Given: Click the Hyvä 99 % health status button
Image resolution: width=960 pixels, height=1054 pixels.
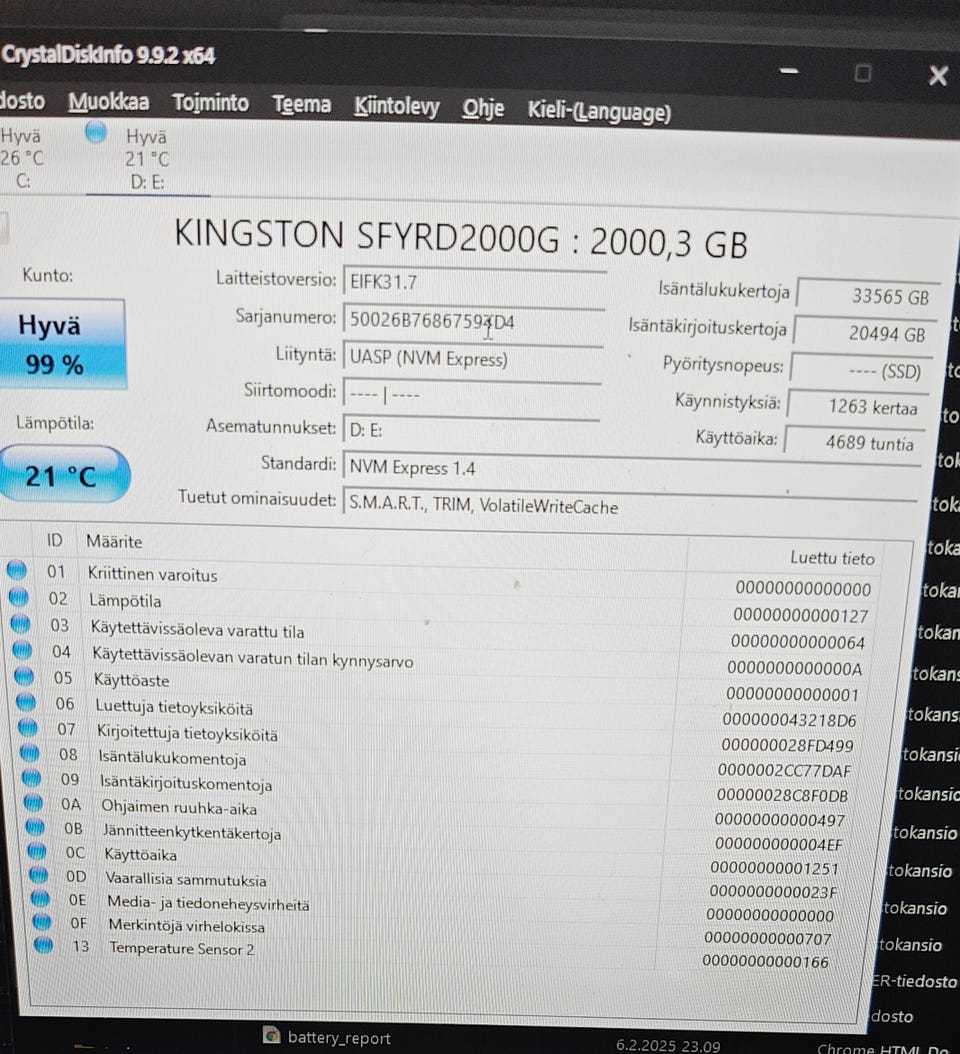Looking at the screenshot, I should pos(63,344).
